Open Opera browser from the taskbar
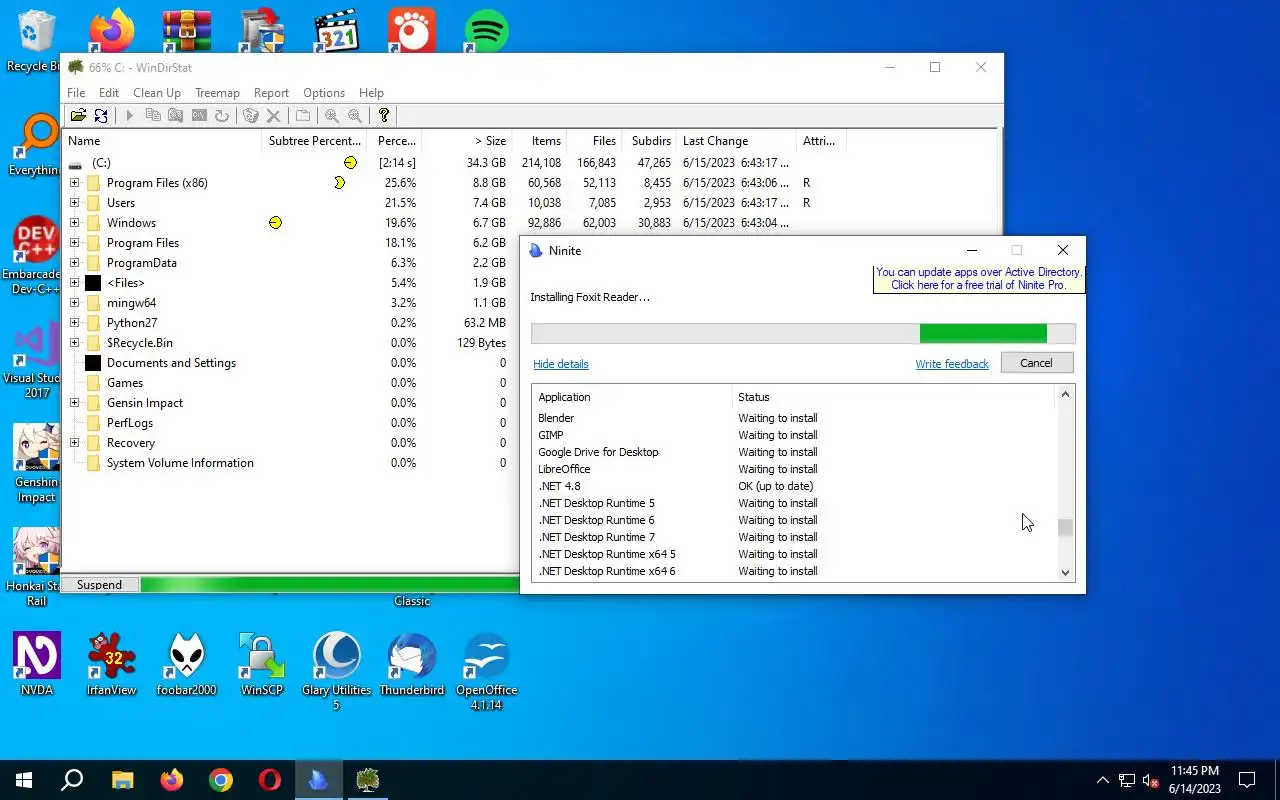The image size is (1280, 800). point(270,780)
